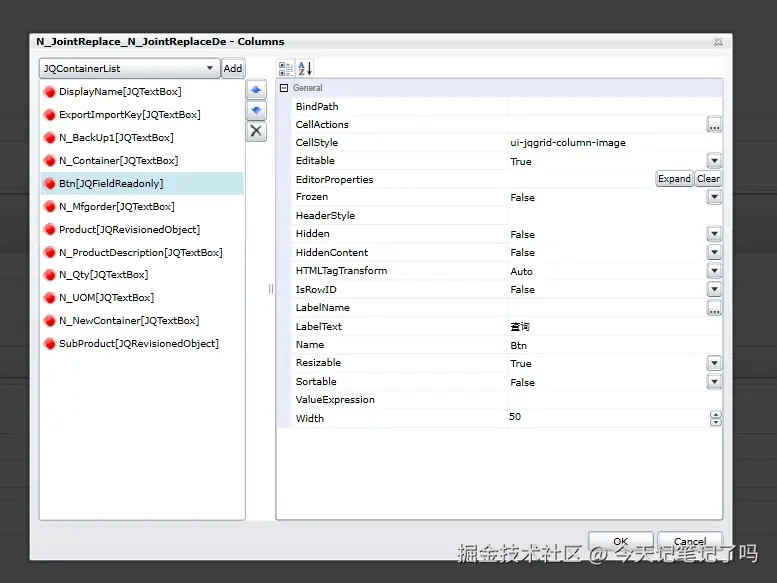
Task: Click the panel splitter grip handle
Action: [271, 289]
